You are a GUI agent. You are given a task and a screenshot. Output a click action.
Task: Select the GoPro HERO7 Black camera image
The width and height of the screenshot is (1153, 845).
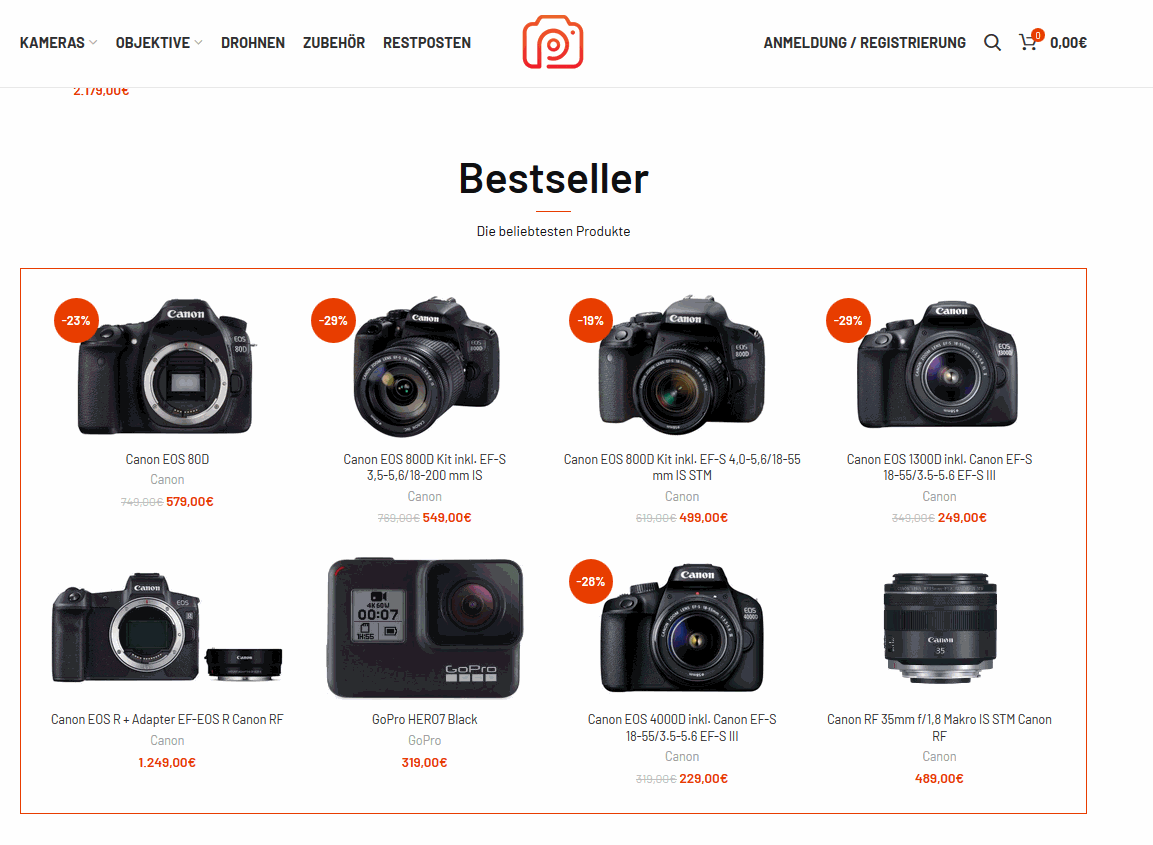pos(424,627)
